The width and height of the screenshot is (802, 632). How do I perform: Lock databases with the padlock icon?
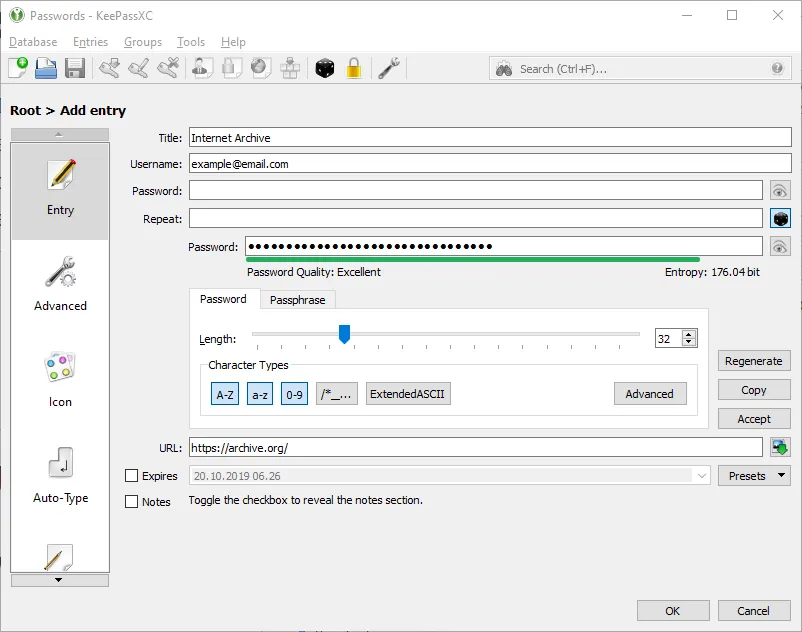coord(354,68)
